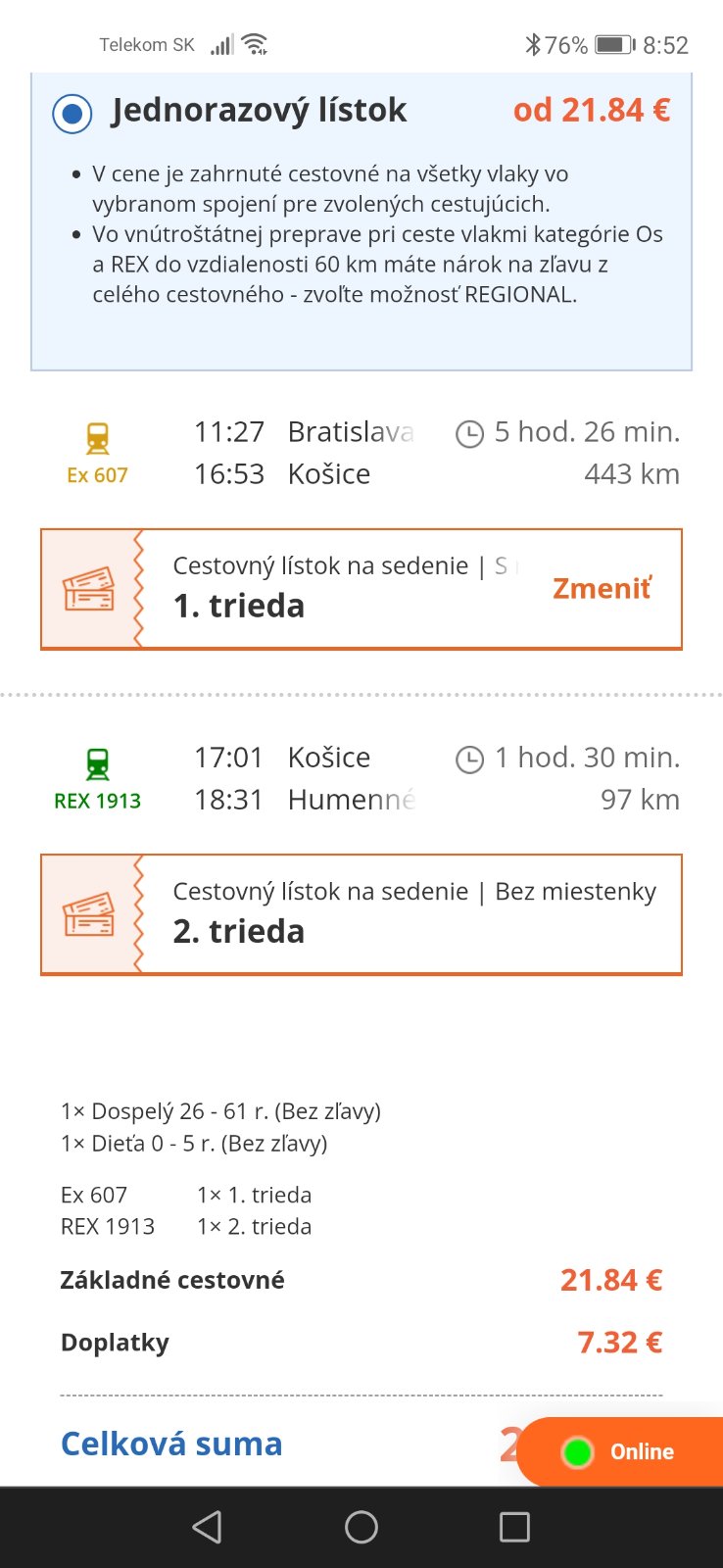Tap the od 21.84 € price label
The image size is (723, 1568).
click(x=592, y=111)
